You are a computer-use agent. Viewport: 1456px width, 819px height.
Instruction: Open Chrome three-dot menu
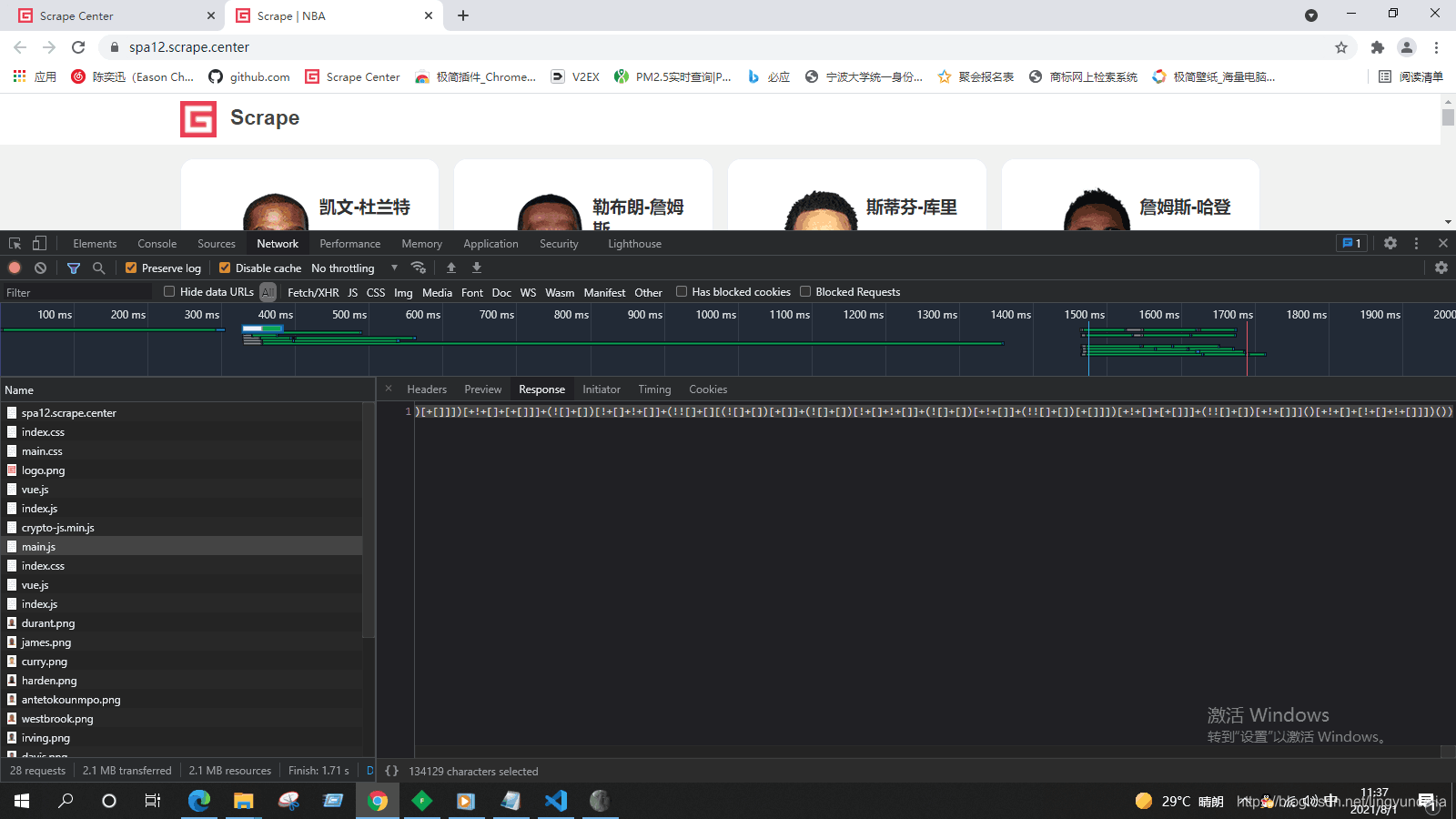click(1436, 47)
